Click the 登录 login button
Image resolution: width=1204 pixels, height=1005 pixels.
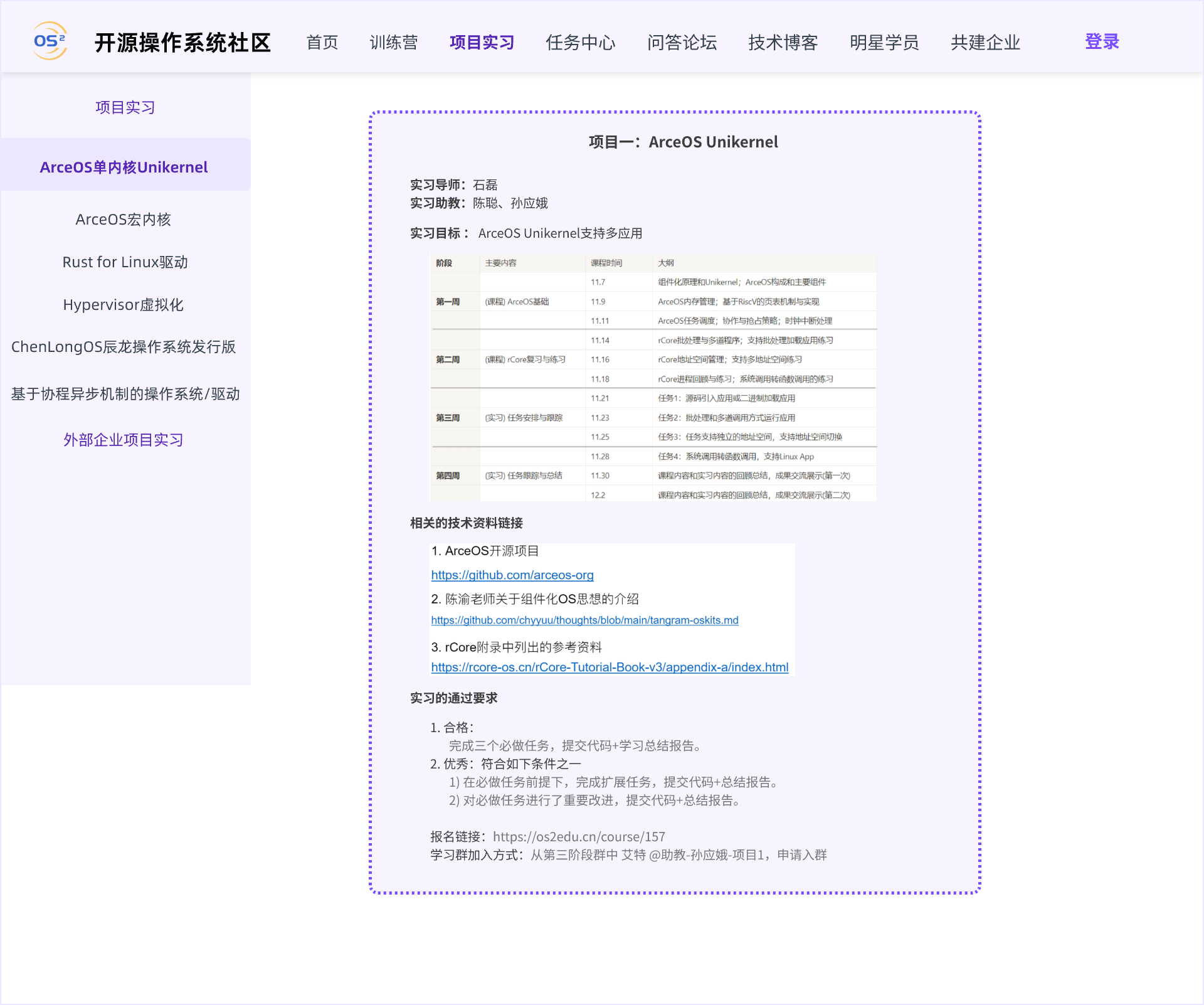(x=1102, y=41)
